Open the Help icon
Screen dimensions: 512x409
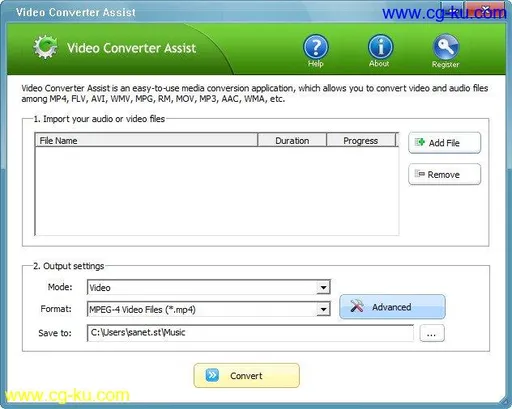tap(316, 47)
